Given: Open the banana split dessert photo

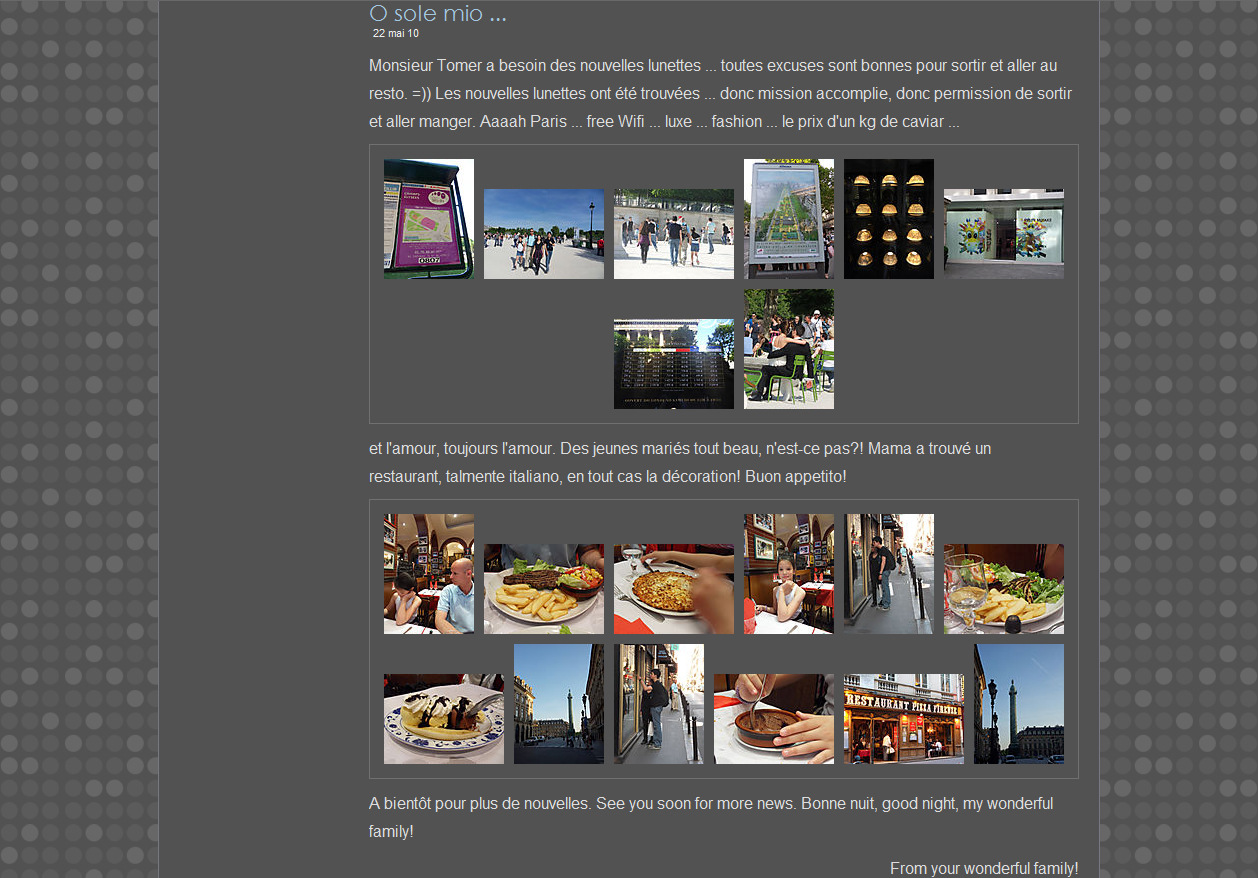Looking at the screenshot, I should [x=443, y=719].
